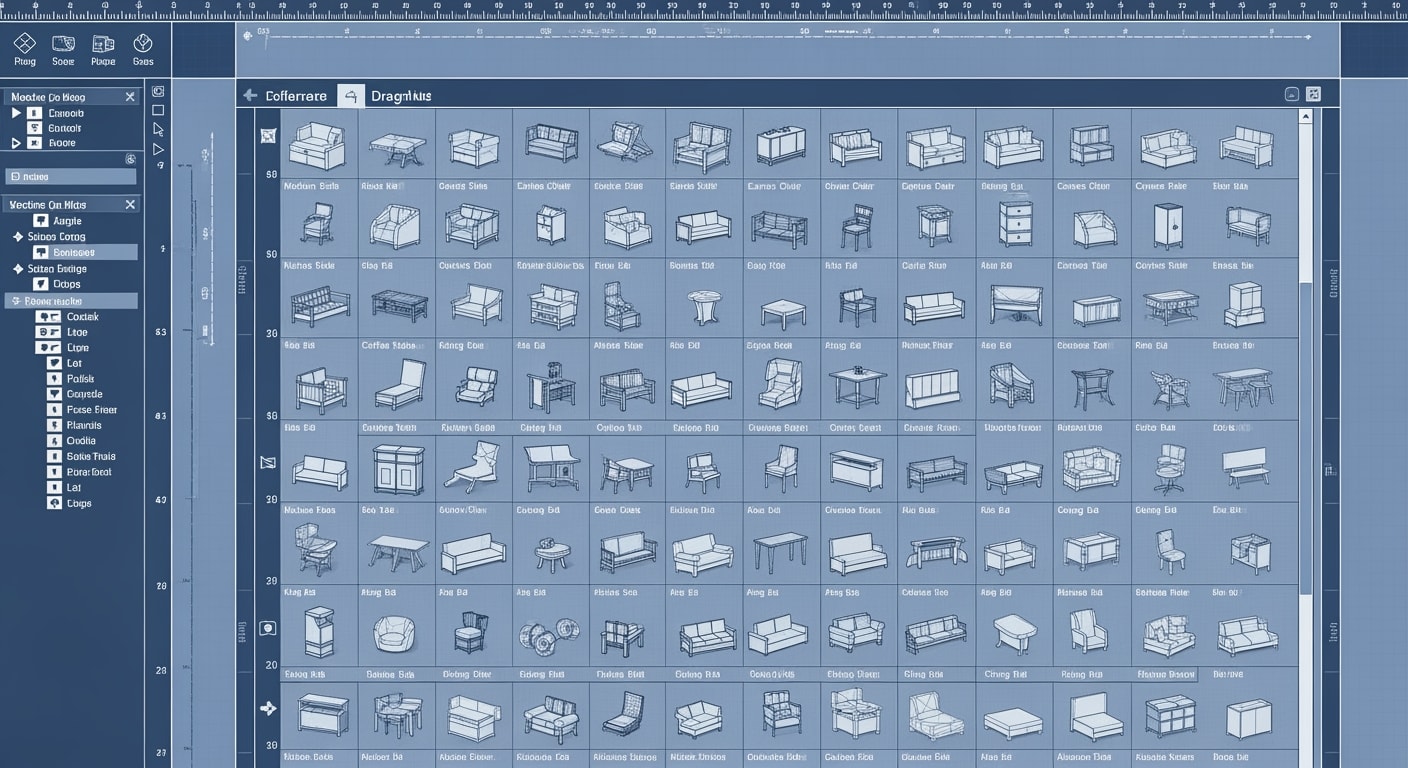Click the small gear icon under the first panel

coord(130,159)
